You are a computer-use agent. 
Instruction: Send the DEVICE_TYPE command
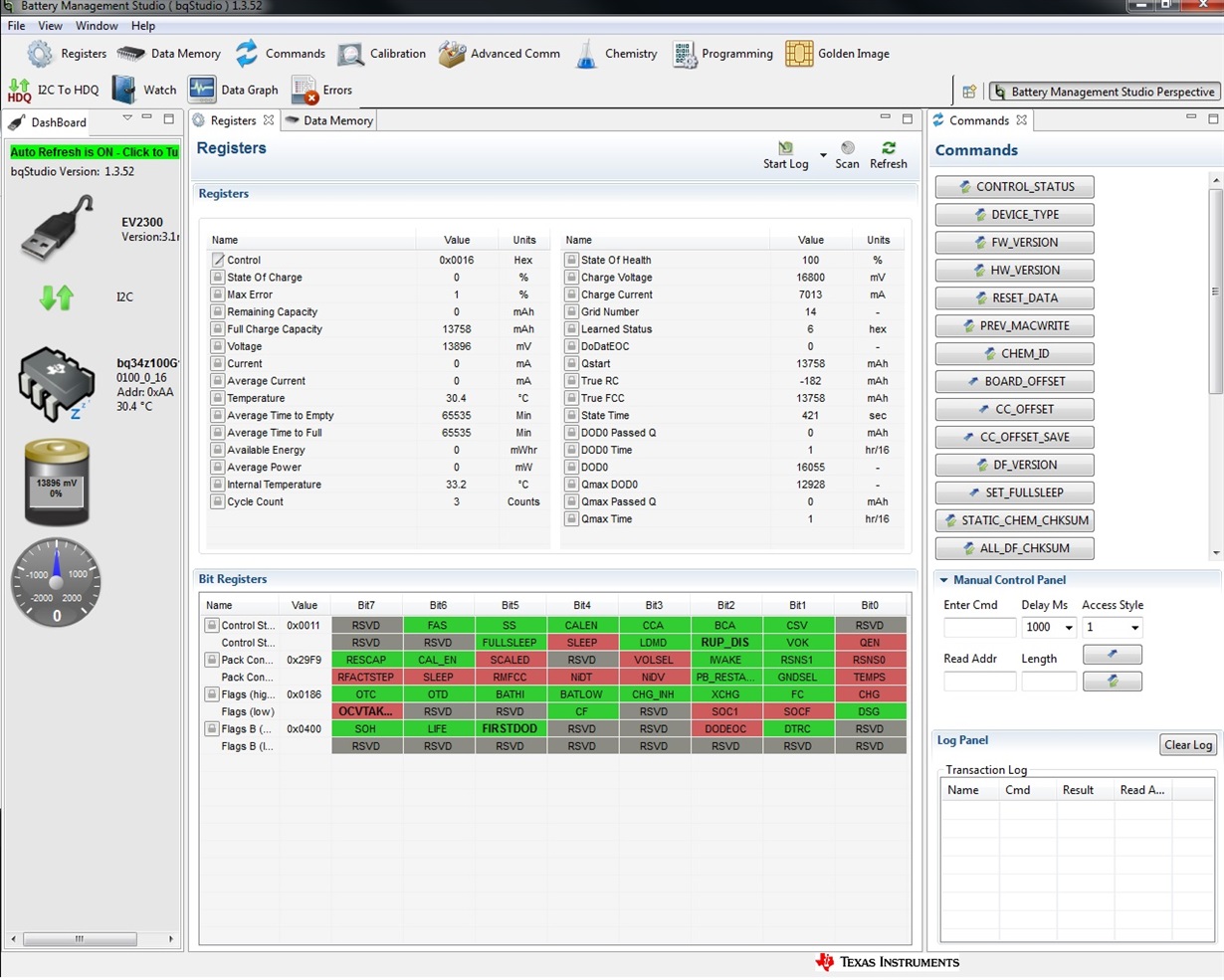pos(1015,215)
